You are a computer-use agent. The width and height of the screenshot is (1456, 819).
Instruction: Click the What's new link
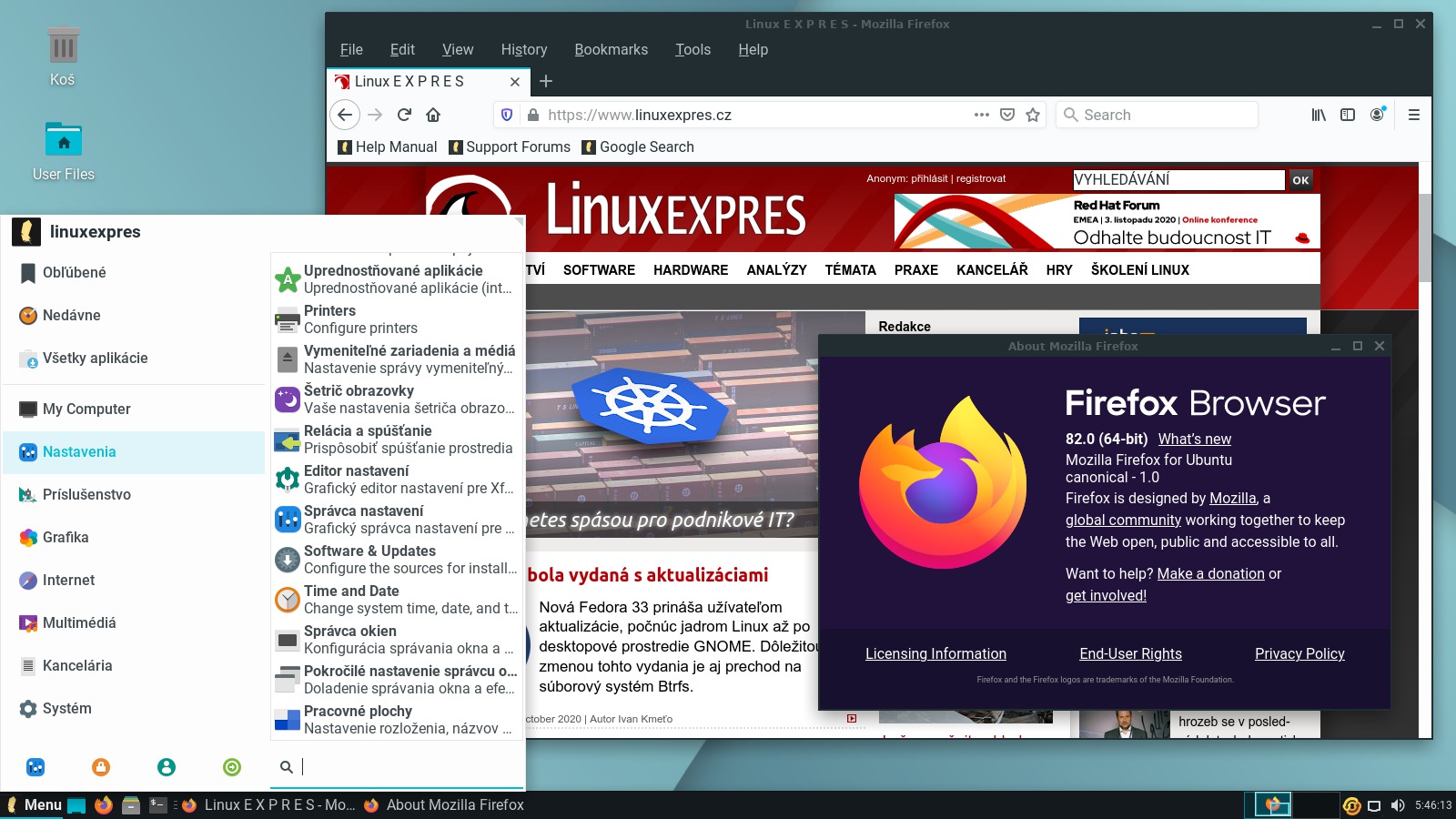point(1194,439)
